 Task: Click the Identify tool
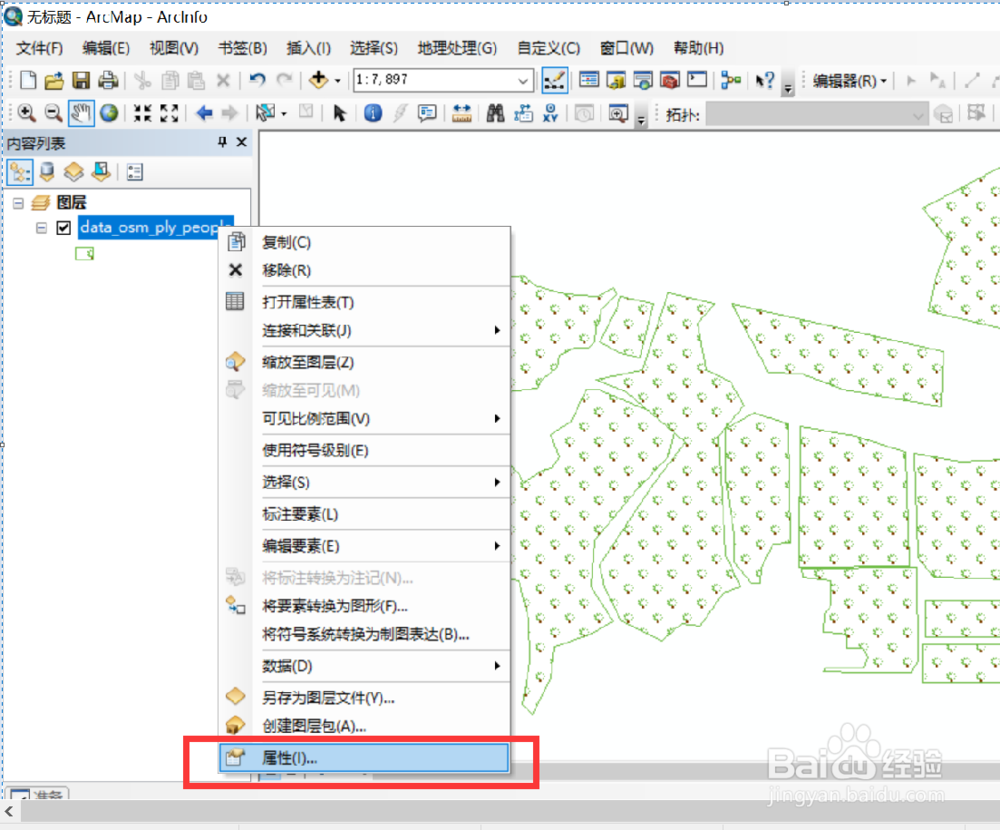[x=373, y=113]
